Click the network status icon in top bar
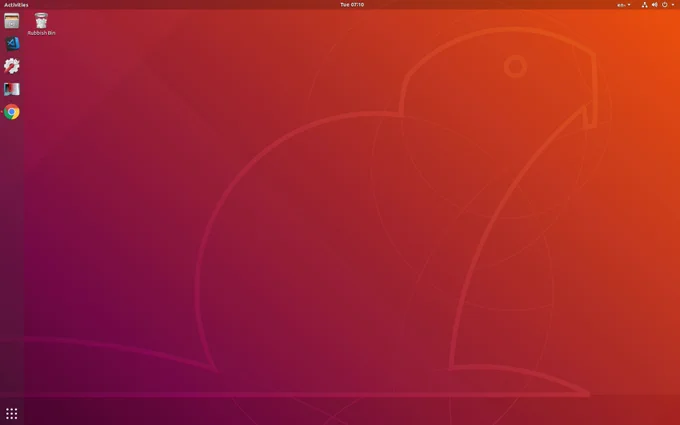The height and width of the screenshot is (425, 680). [644, 5]
